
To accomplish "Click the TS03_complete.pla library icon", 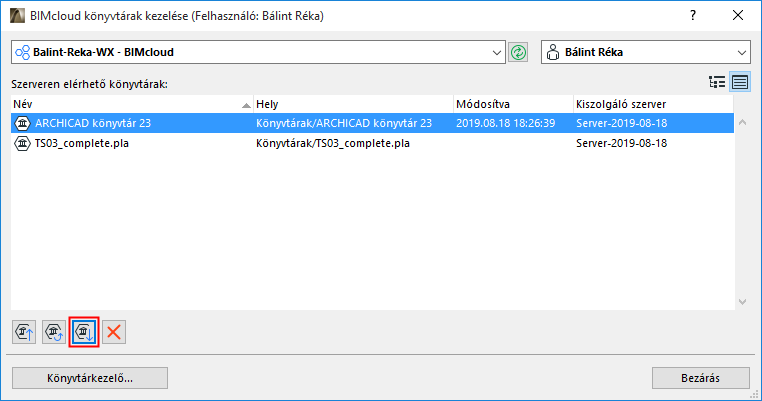I will [22, 143].
